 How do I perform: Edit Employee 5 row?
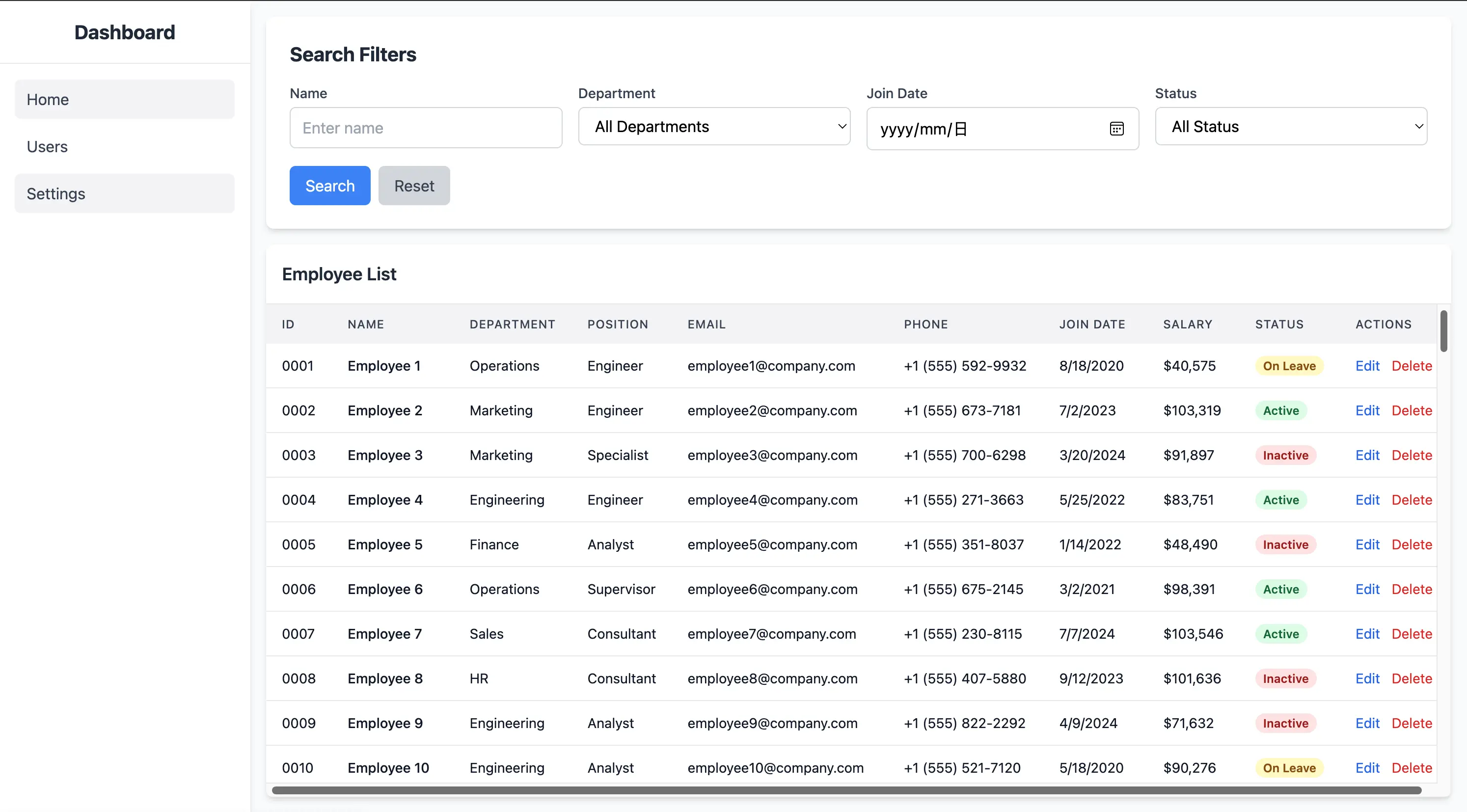pos(1367,544)
